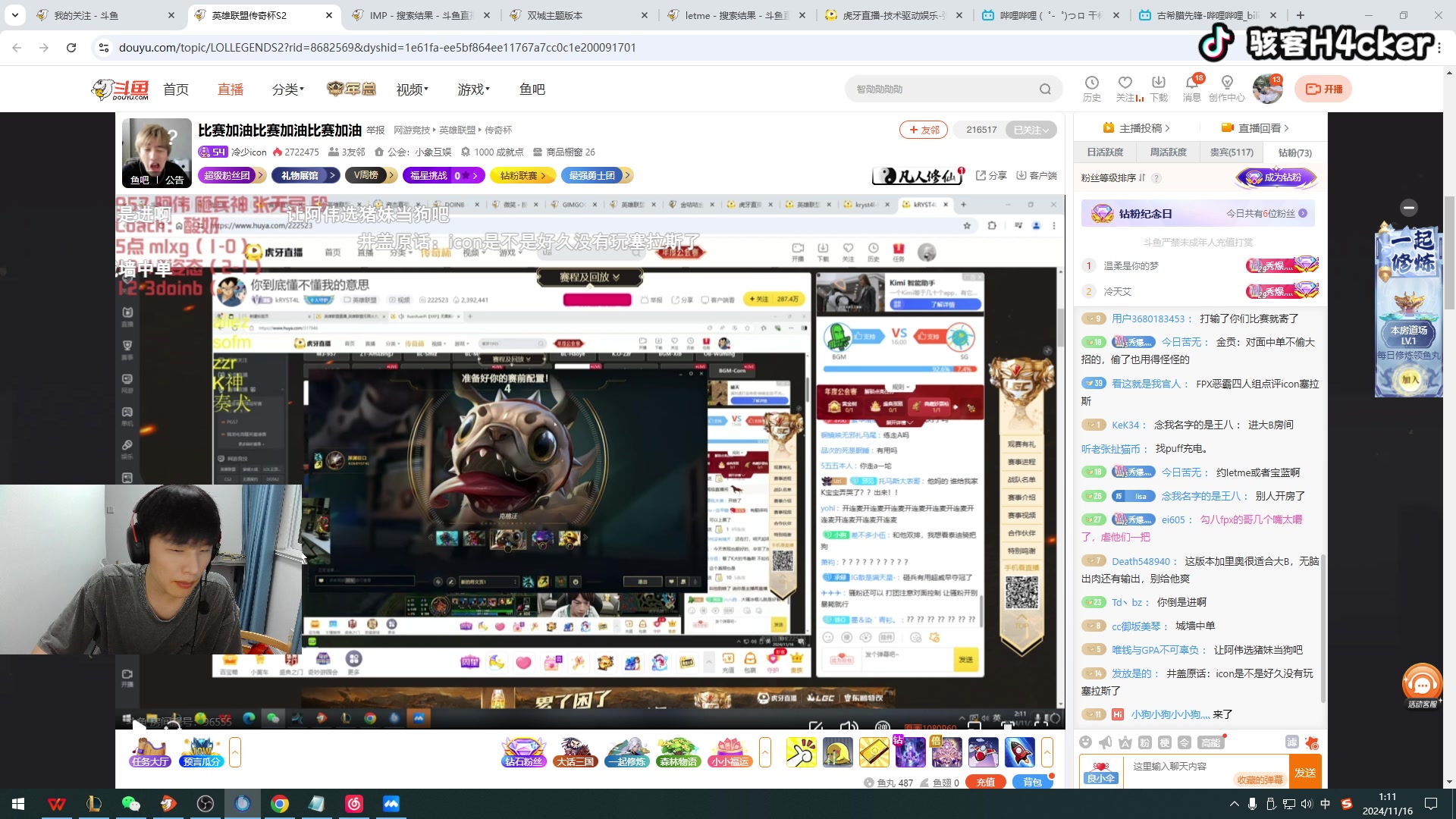Viewport: 1456px width, 819px height.
Task: Switch to 周活跃度 tab
Action: [x=1168, y=152]
